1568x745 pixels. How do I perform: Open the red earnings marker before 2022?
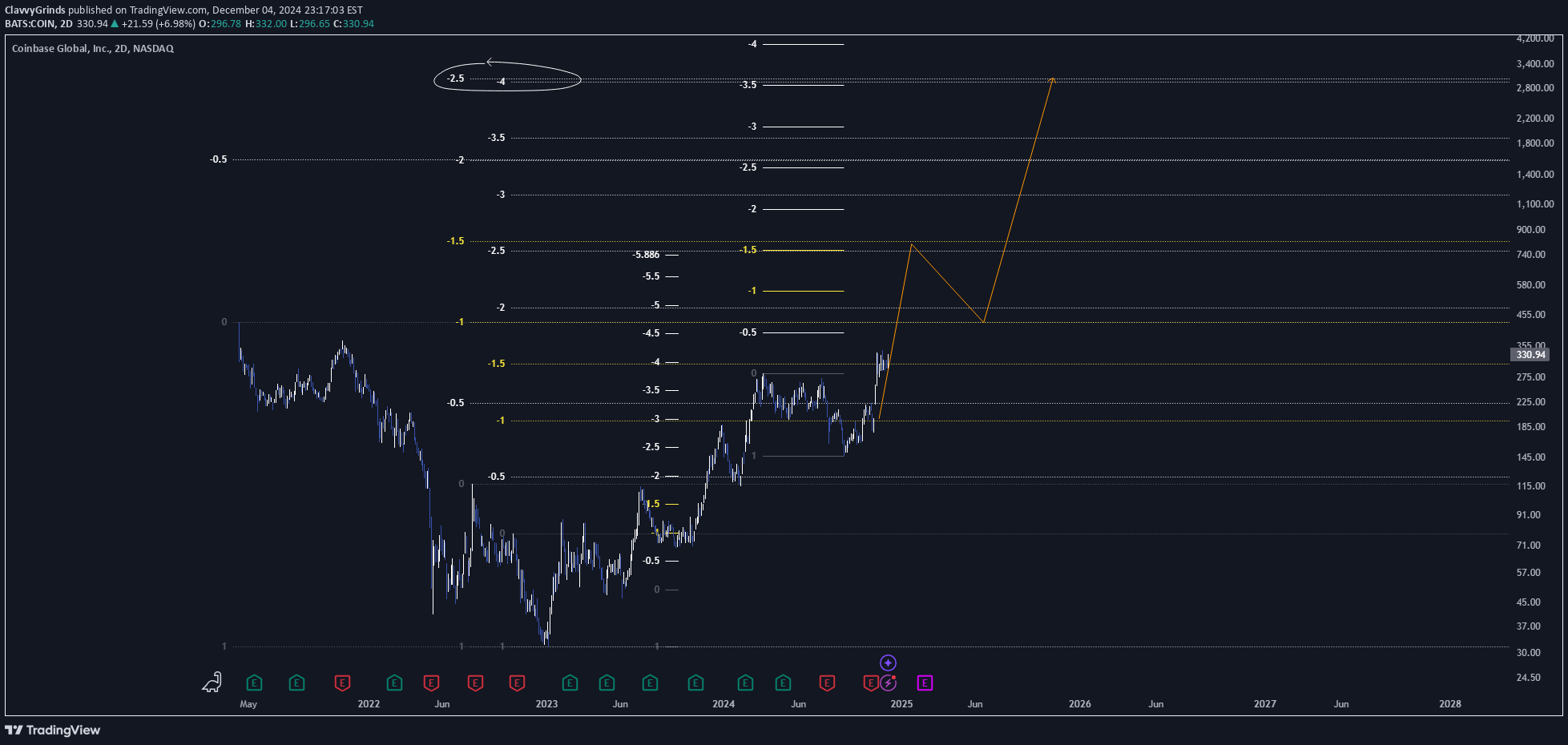tap(342, 683)
